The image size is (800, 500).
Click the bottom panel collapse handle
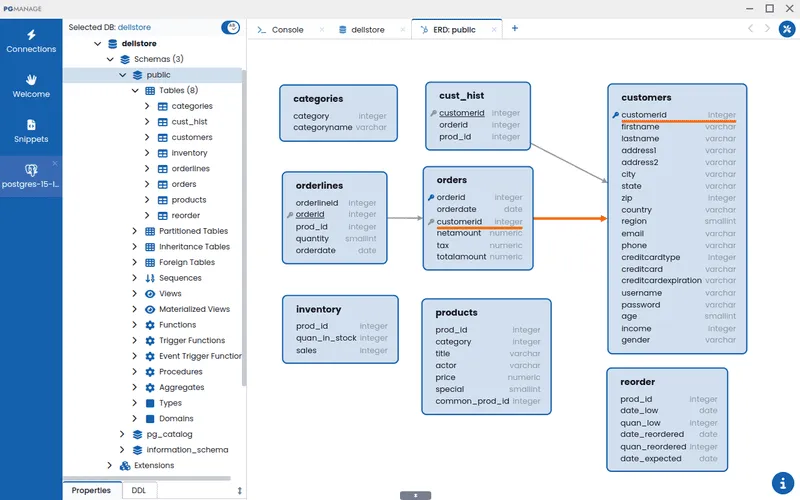[x=415, y=495]
